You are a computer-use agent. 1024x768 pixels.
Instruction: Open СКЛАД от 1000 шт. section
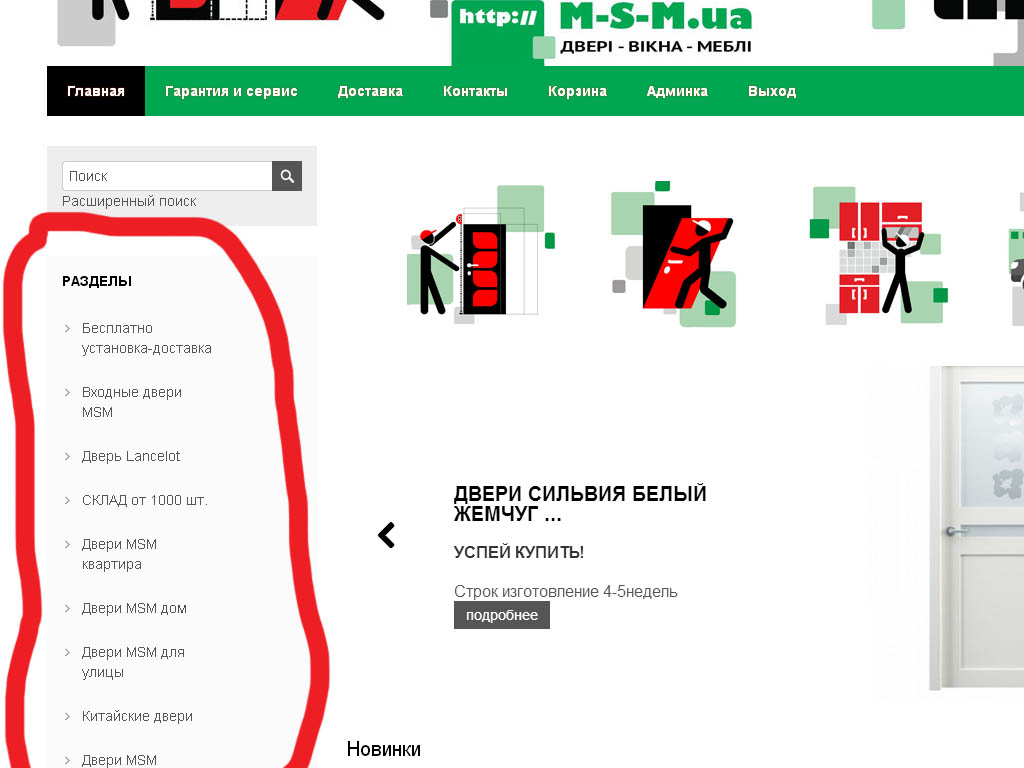point(144,500)
